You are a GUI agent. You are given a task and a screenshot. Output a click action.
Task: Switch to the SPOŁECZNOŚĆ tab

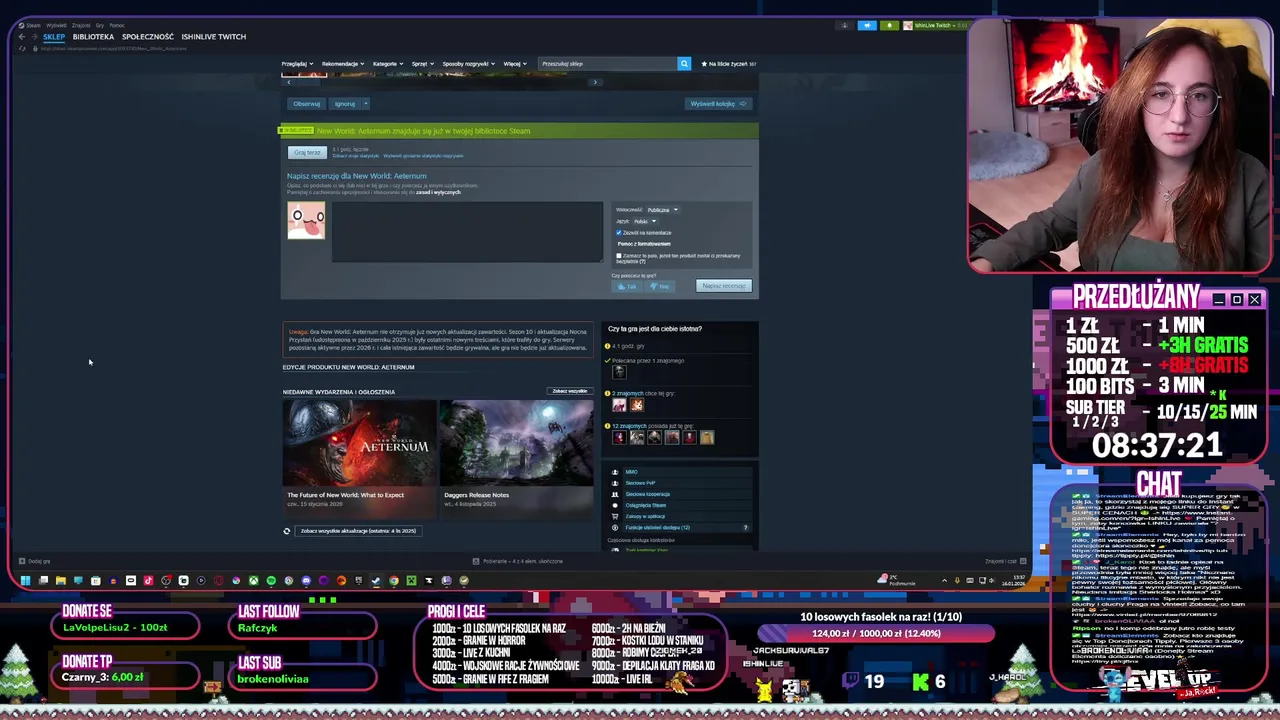148,37
